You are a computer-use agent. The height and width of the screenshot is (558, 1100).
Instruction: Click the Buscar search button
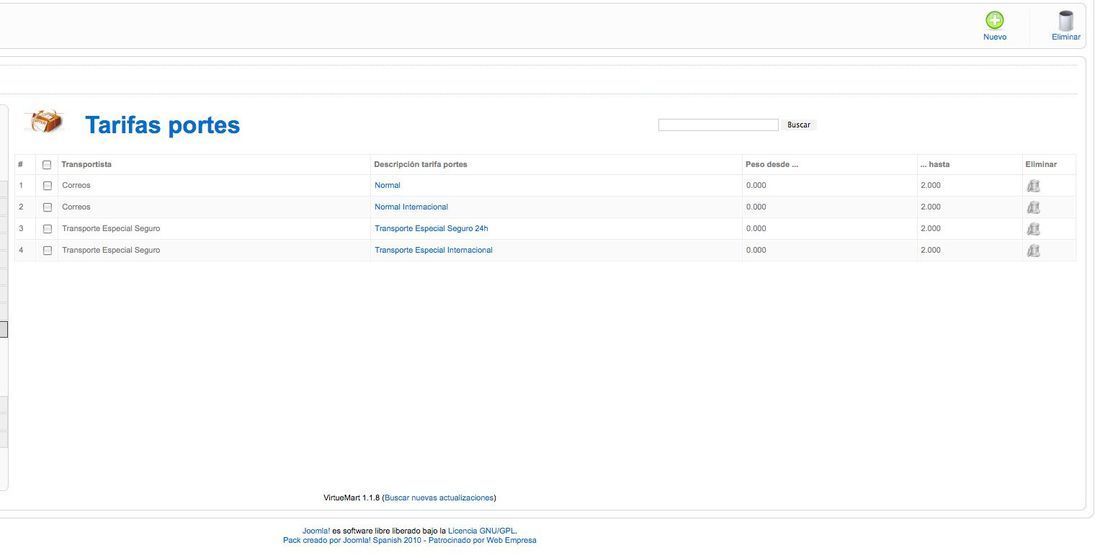click(x=798, y=125)
